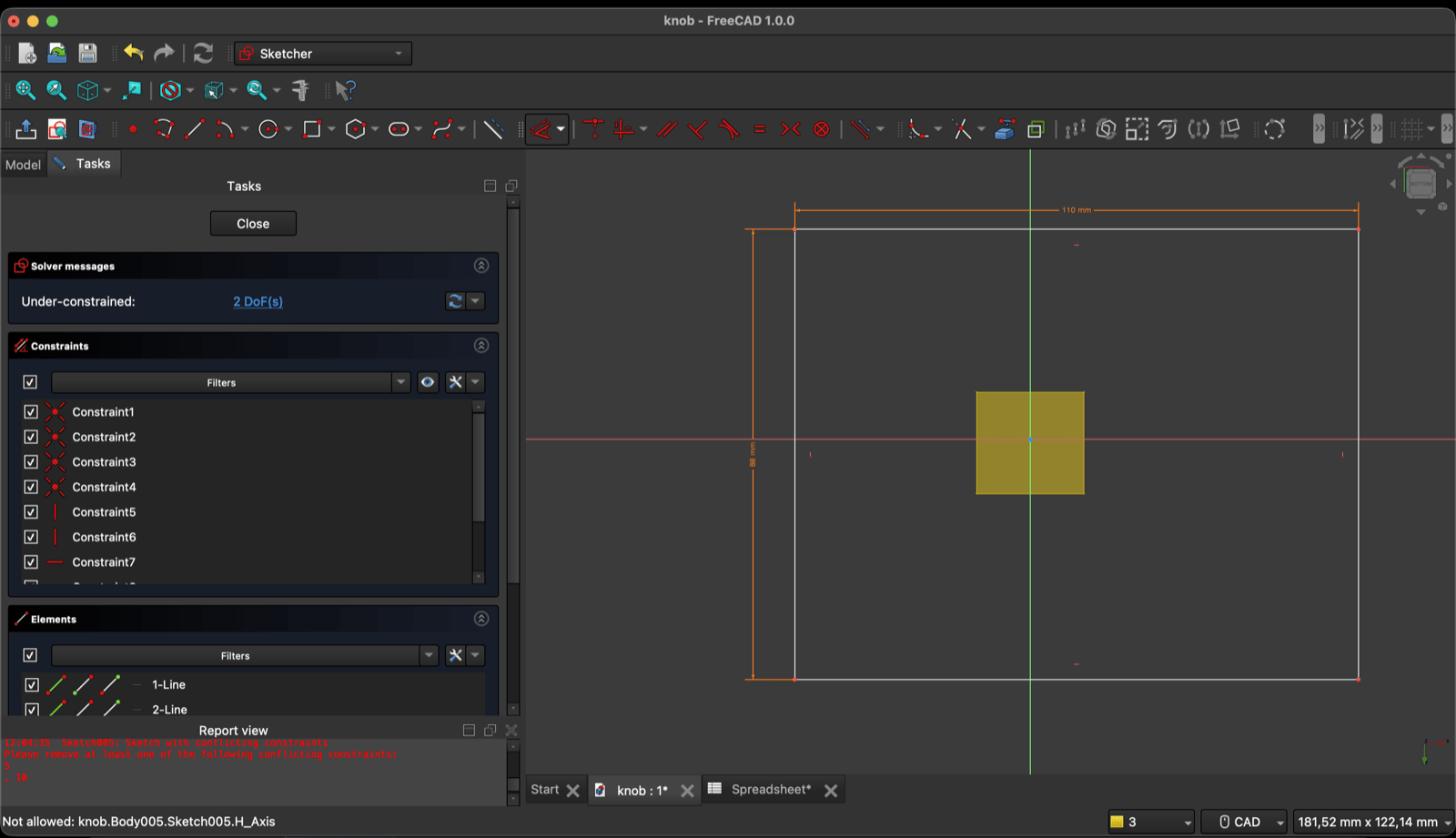Image resolution: width=1456 pixels, height=838 pixels.
Task: Close the Spreadsheet* tab
Action: [831, 791]
